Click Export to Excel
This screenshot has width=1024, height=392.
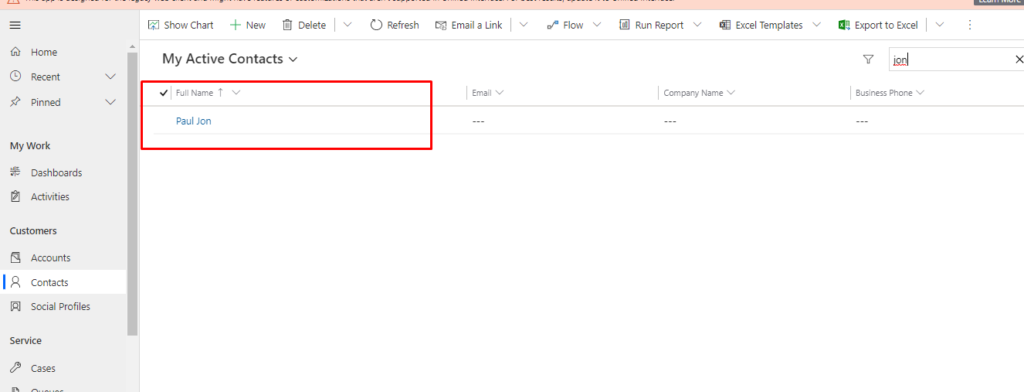click(878, 25)
